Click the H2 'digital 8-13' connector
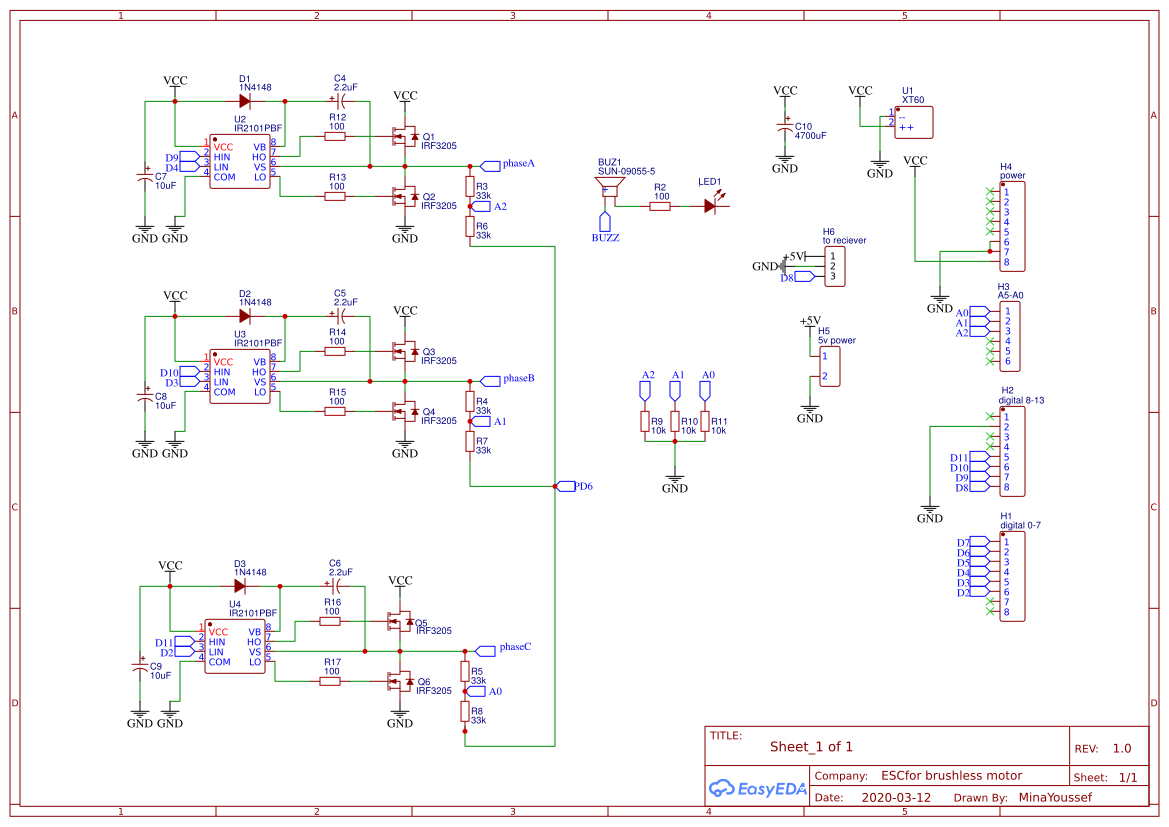The width and height of the screenshot is (1169, 827). 1013,452
